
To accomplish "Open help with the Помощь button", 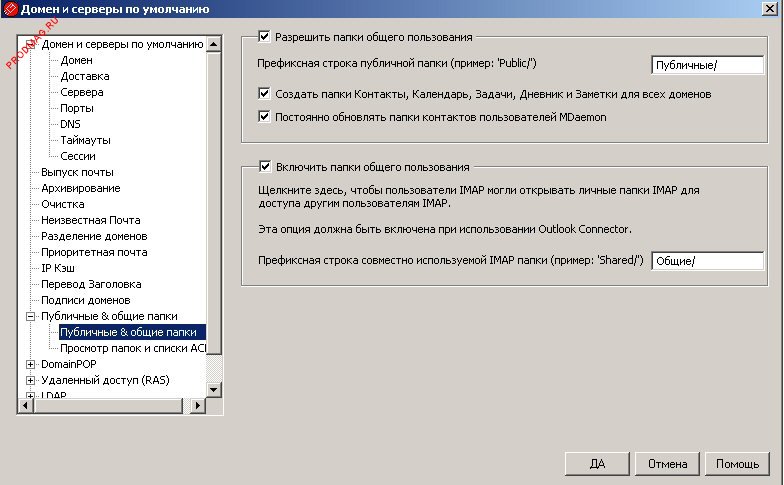I will [738, 464].
